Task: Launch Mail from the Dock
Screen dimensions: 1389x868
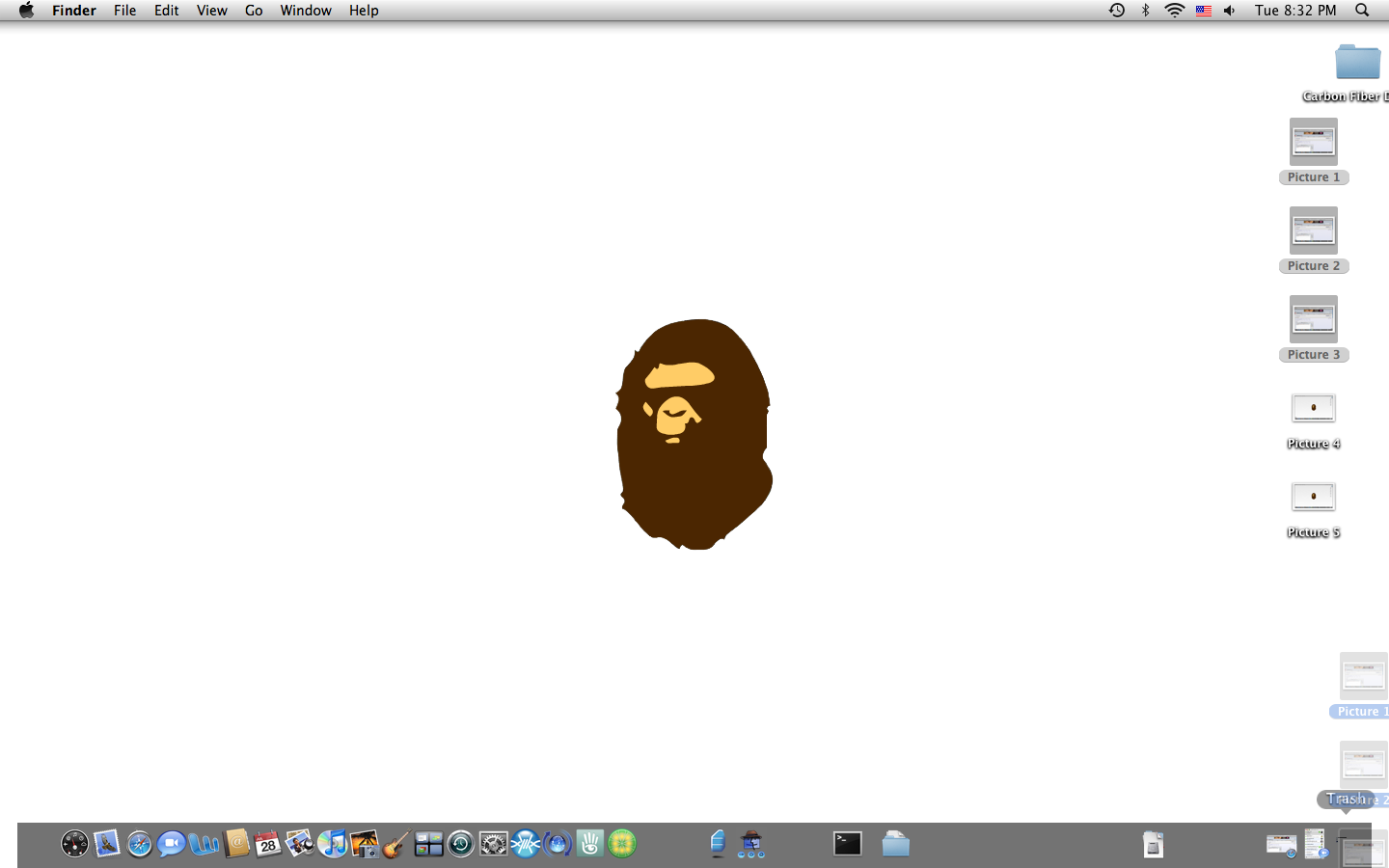Action: (107, 844)
